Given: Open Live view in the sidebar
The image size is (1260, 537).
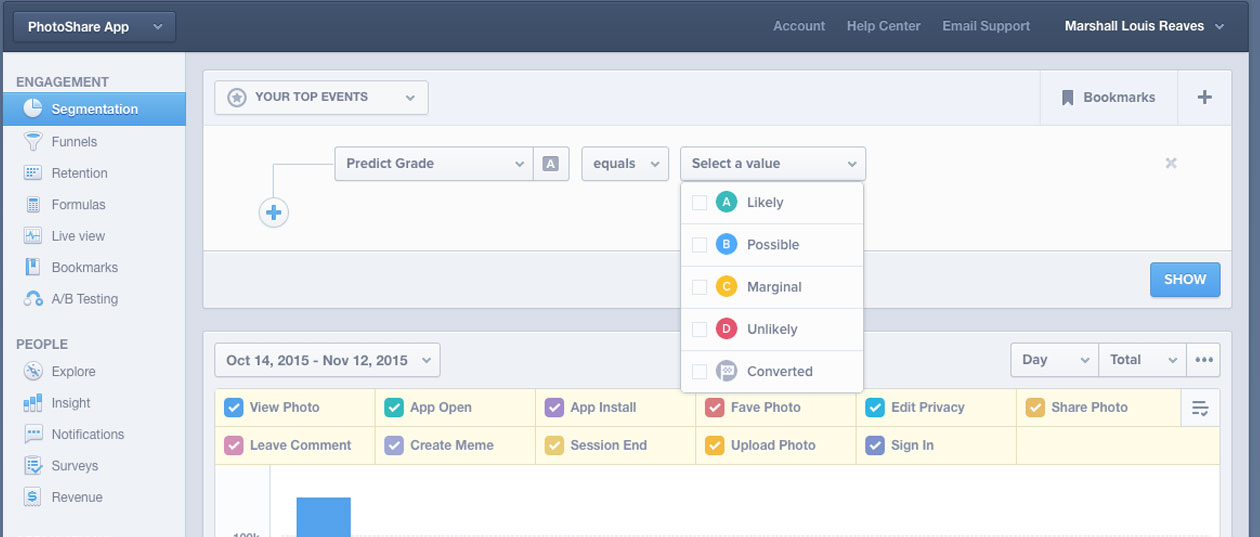Looking at the screenshot, I should tap(78, 236).
